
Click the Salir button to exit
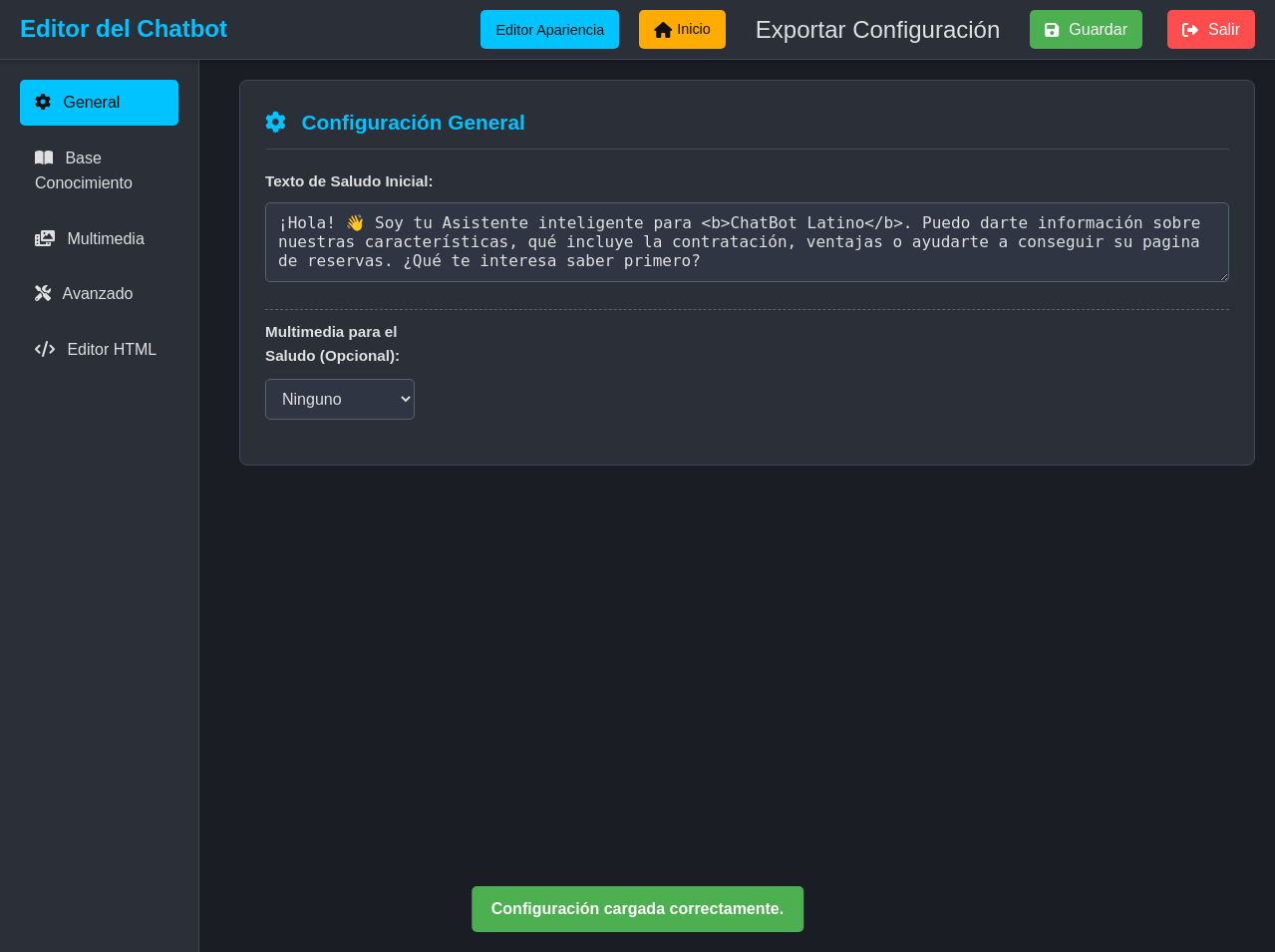[x=1210, y=29]
